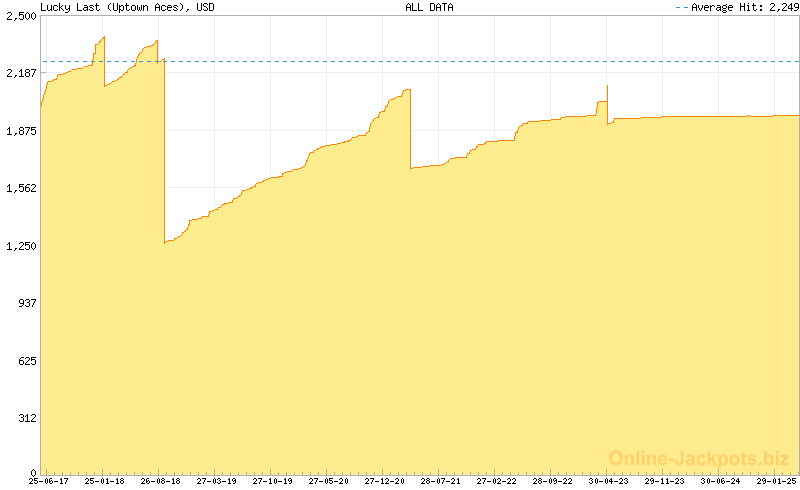Select the 29-01-25 date axis label
This screenshot has height=490, width=800.
click(777, 481)
